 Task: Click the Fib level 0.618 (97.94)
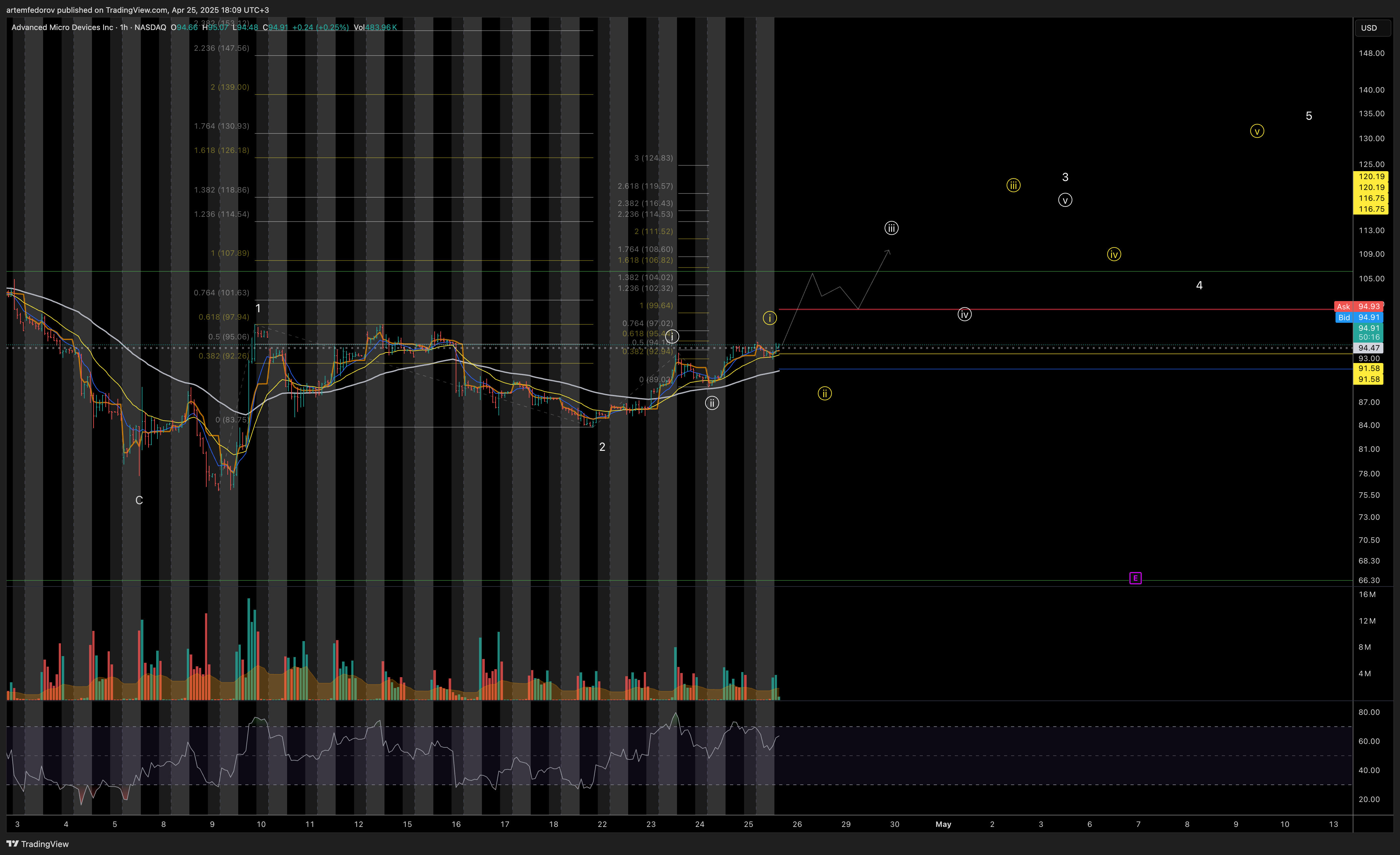click(x=224, y=317)
